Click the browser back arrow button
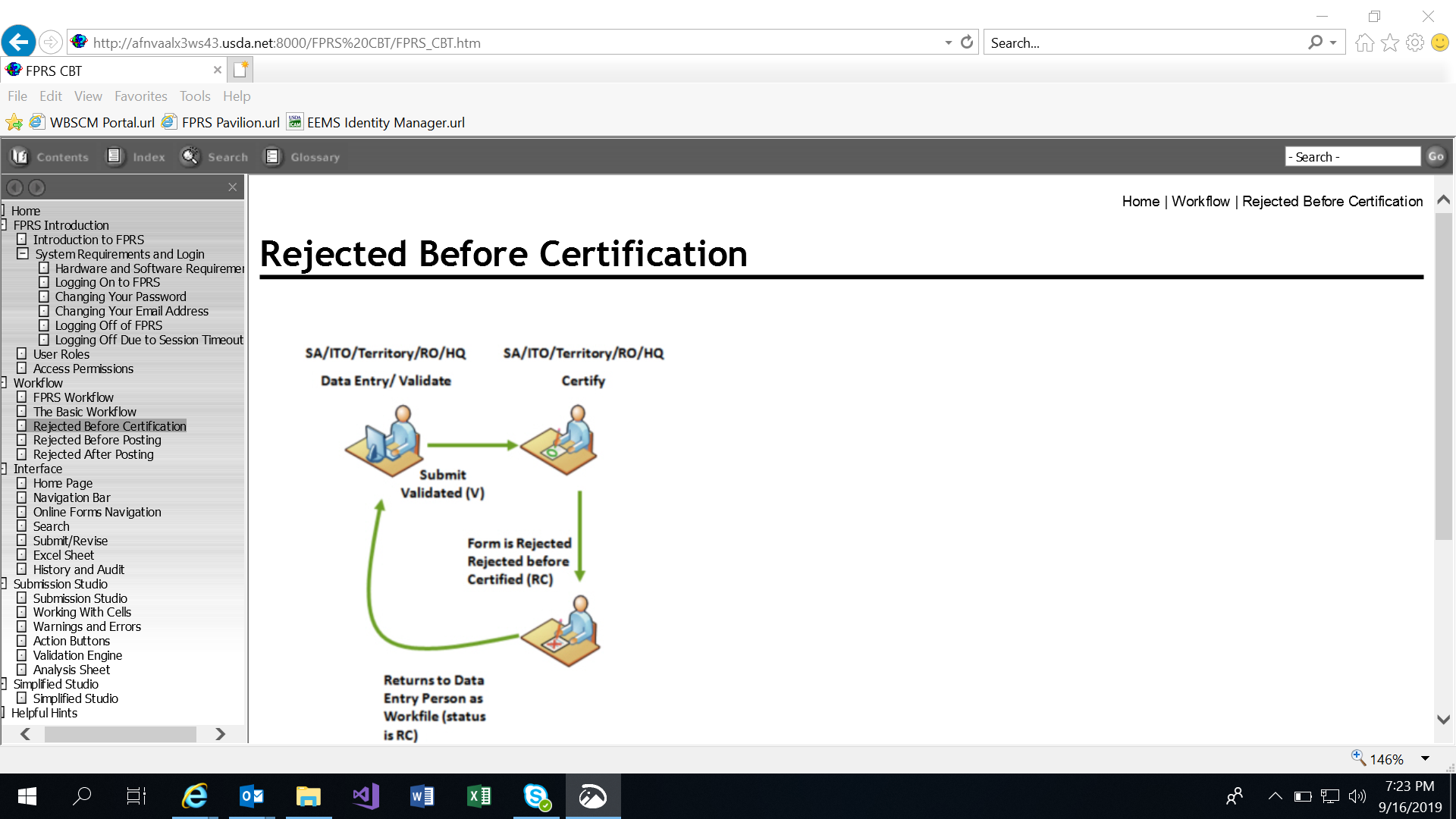The height and width of the screenshot is (819, 1456). [19, 42]
